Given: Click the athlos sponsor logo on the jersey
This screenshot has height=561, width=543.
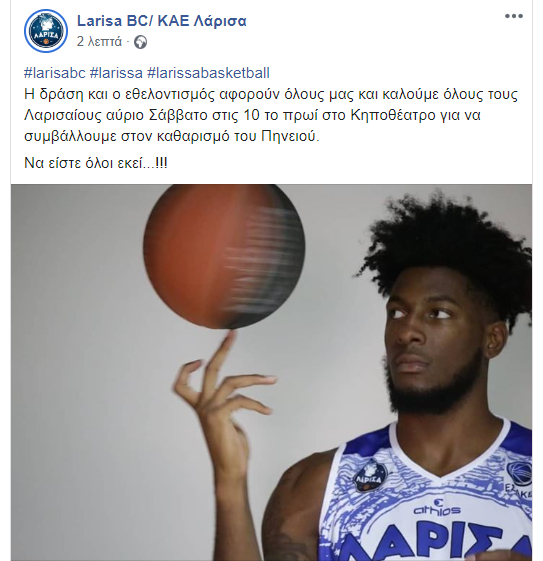Looking at the screenshot, I should pyautogui.click(x=436, y=508).
